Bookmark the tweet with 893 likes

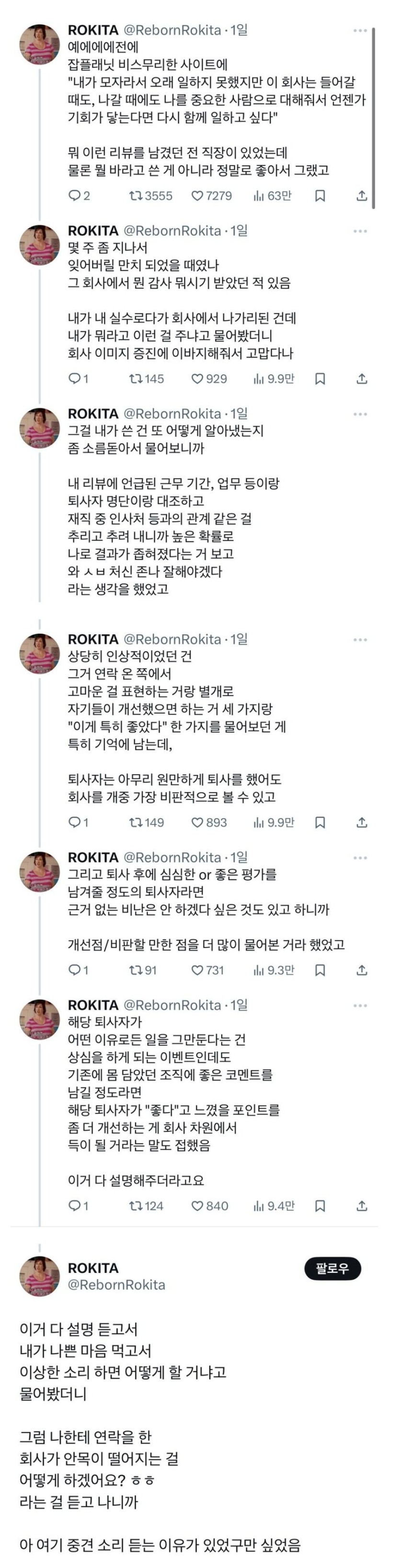click(320, 823)
